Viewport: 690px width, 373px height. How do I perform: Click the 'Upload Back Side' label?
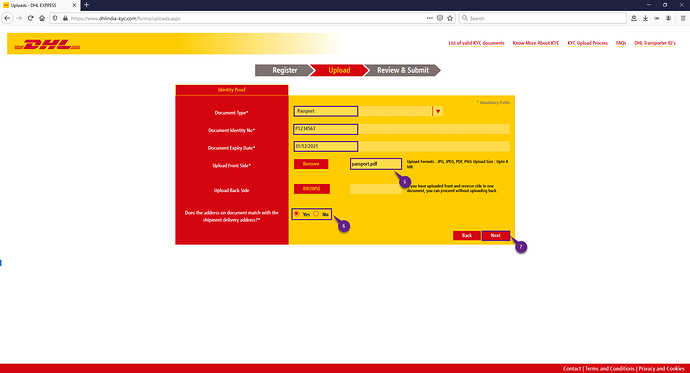point(231,190)
